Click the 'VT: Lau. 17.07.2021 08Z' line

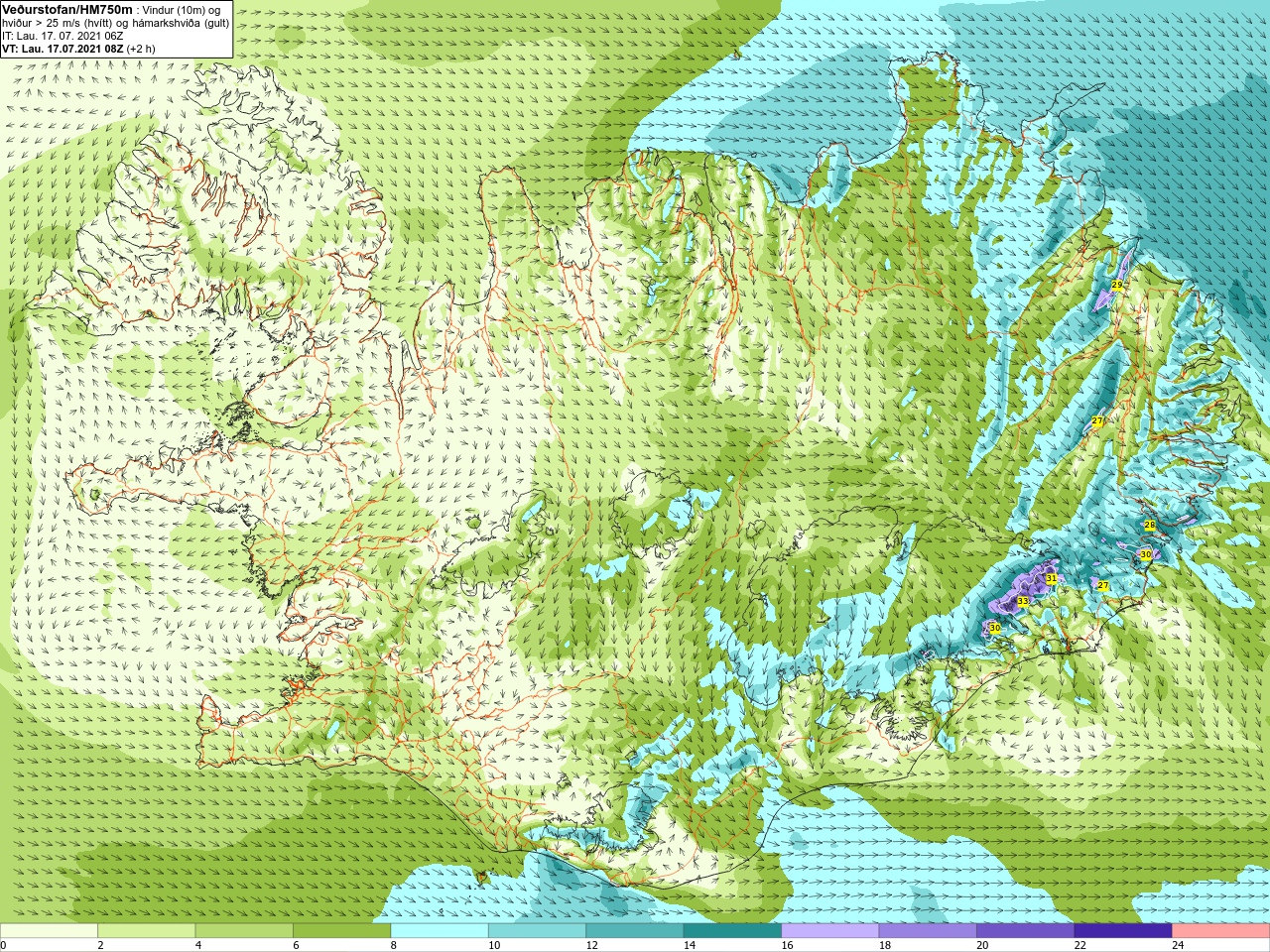tap(62, 48)
